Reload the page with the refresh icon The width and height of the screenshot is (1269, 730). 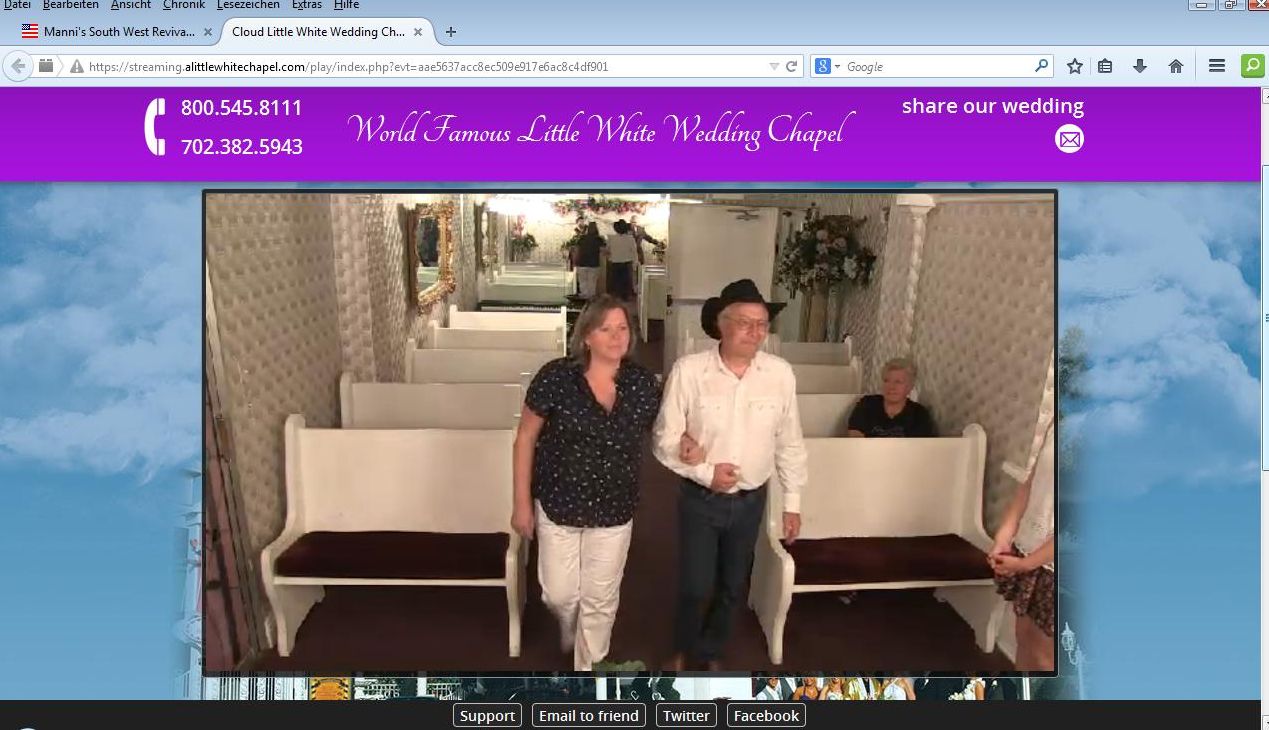click(x=791, y=66)
